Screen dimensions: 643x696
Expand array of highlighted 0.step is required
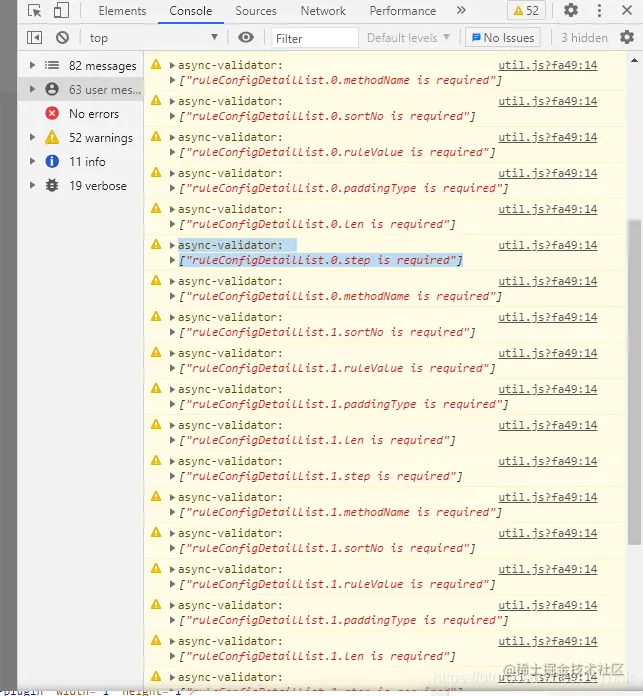coord(172,260)
